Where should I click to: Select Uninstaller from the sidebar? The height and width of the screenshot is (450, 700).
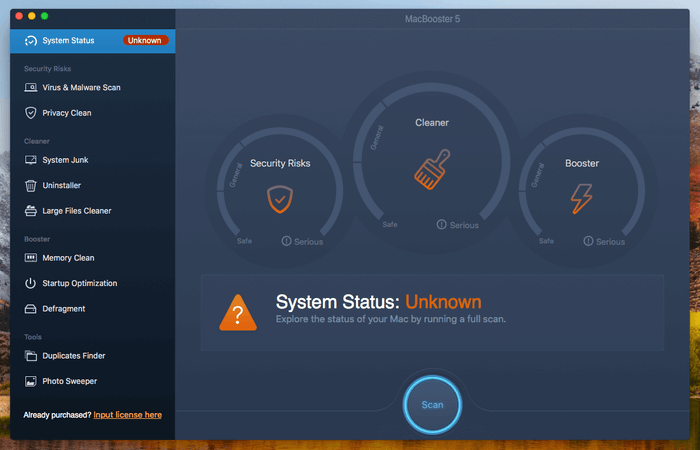(93, 185)
